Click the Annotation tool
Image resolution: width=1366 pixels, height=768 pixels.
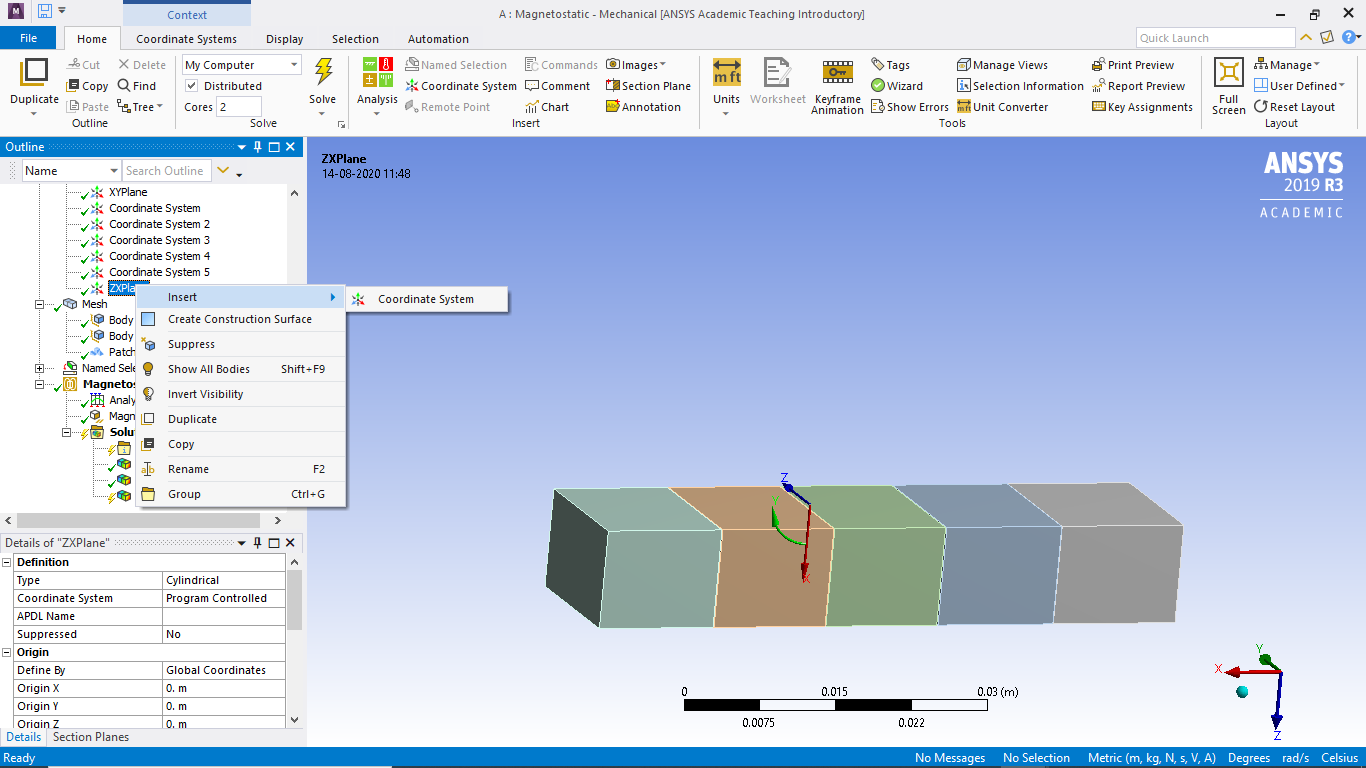643,107
